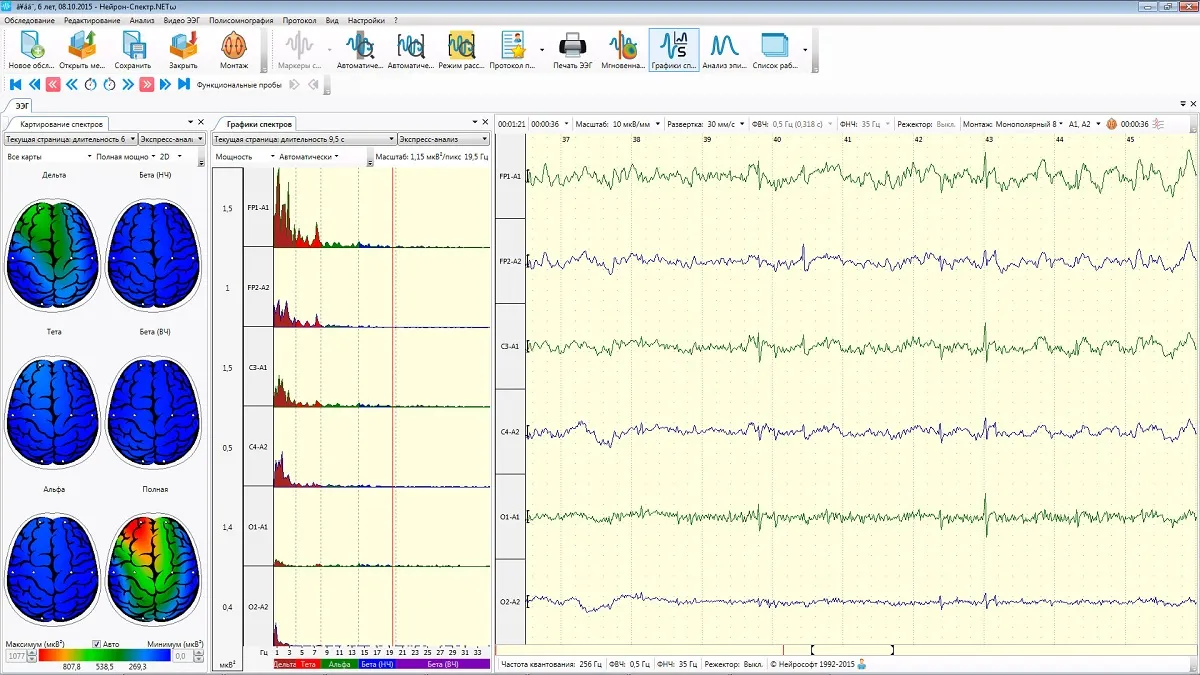Expand the Развертка 30 мм/с dropdown
Screen dimensions: 1200x675
click(706, 124)
